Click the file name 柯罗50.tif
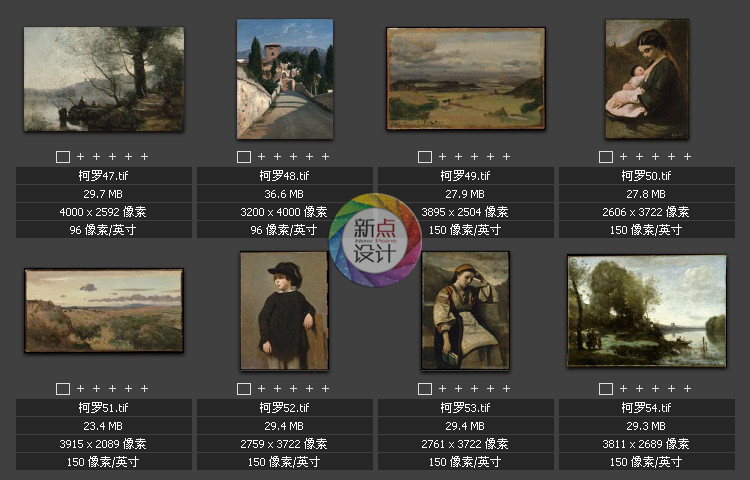The width and height of the screenshot is (750, 480). pos(646,176)
